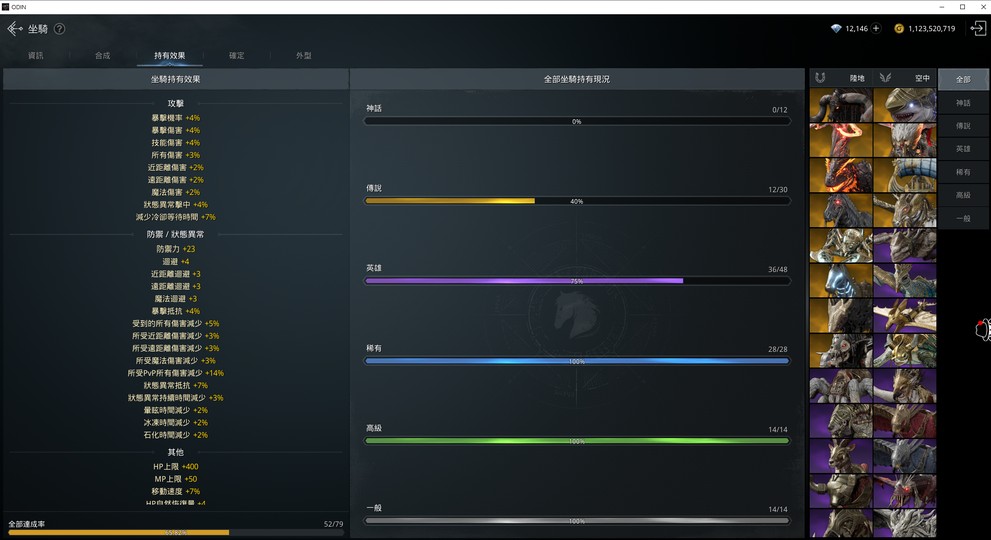Switch to the 資訊 tab
This screenshot has width=991, height=540.
pos(35,56)
